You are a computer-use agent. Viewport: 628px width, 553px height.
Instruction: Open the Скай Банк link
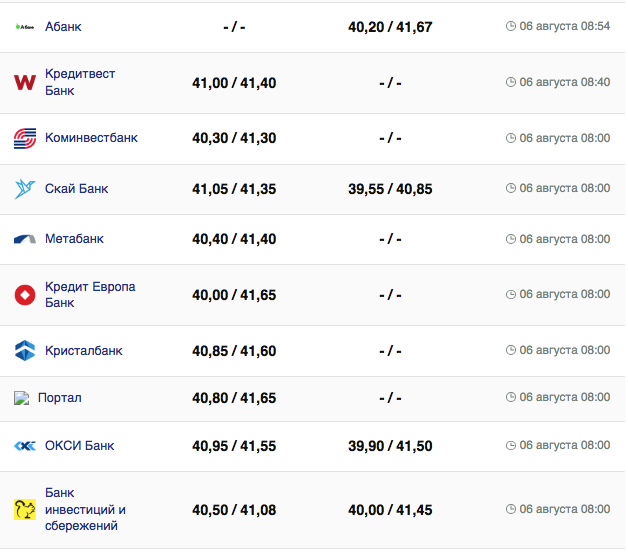77,188
